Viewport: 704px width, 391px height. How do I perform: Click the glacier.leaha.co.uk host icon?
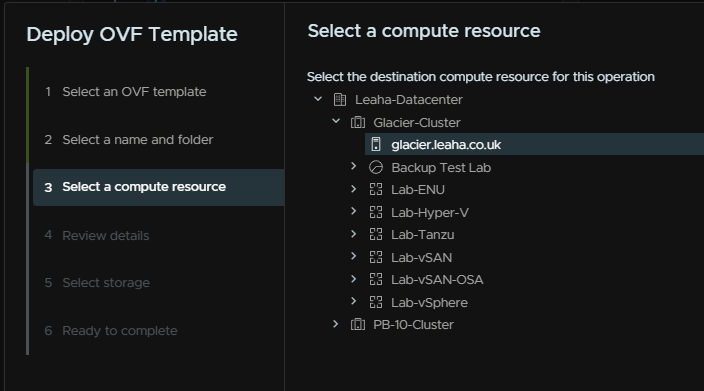[x=376, y=145]
